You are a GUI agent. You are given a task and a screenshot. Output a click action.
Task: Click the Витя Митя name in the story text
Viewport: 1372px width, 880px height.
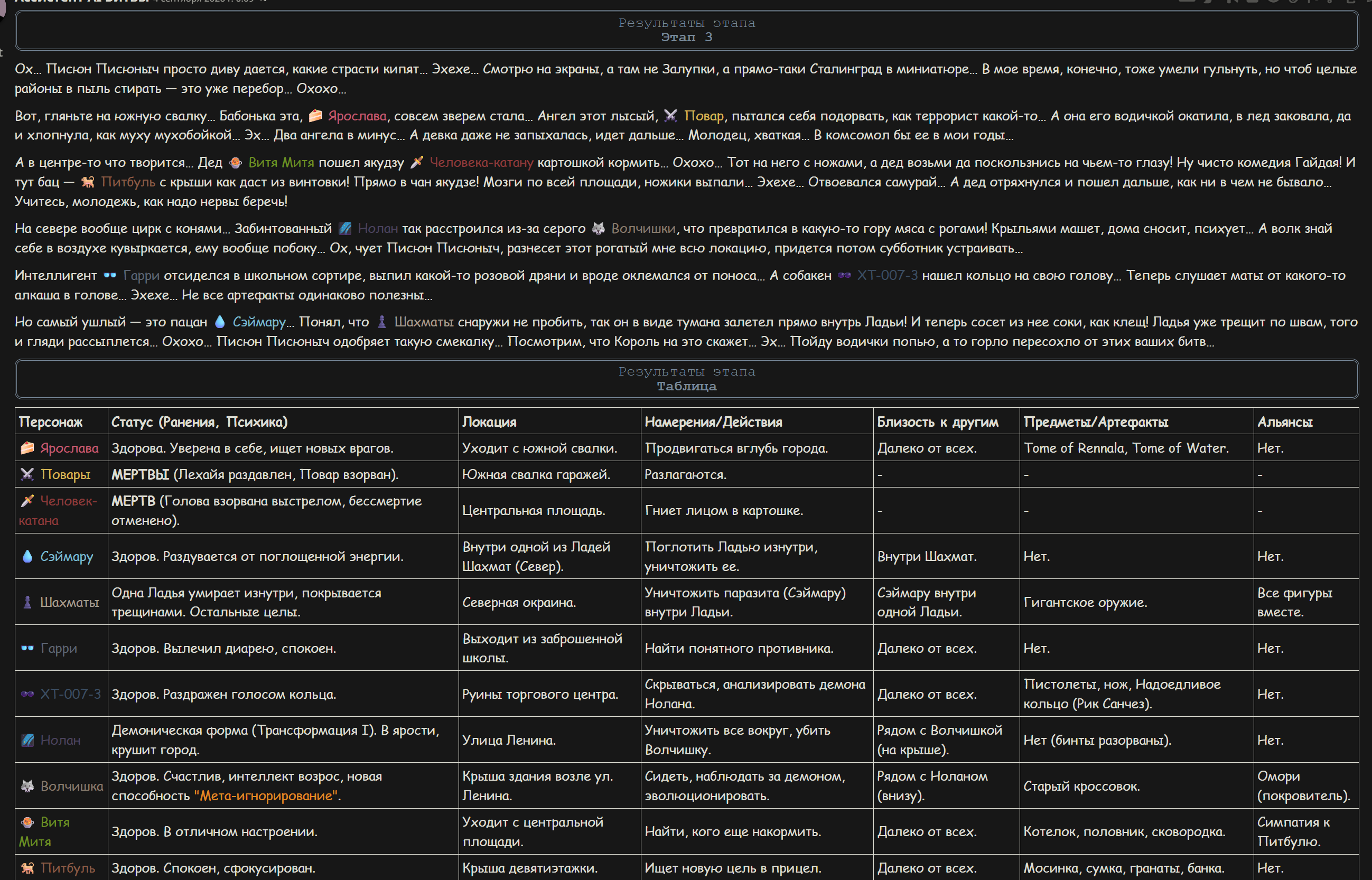coord(281,163)
